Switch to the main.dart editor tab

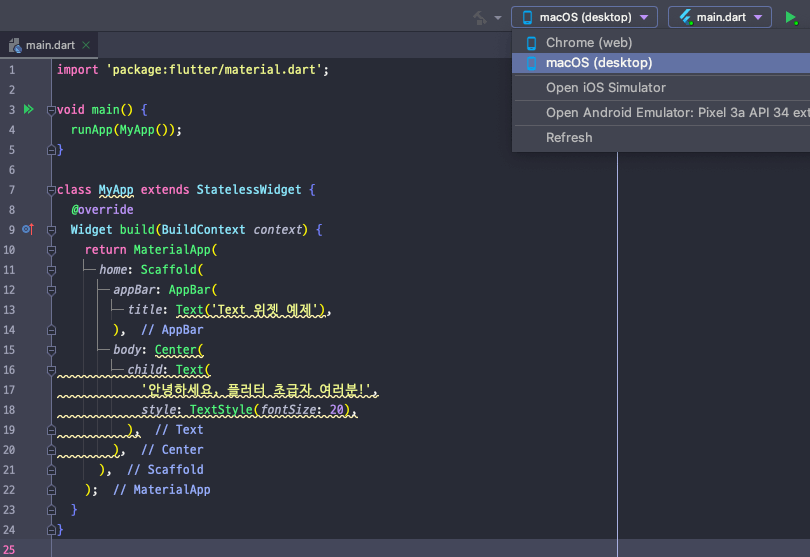(x=50, y=45)
